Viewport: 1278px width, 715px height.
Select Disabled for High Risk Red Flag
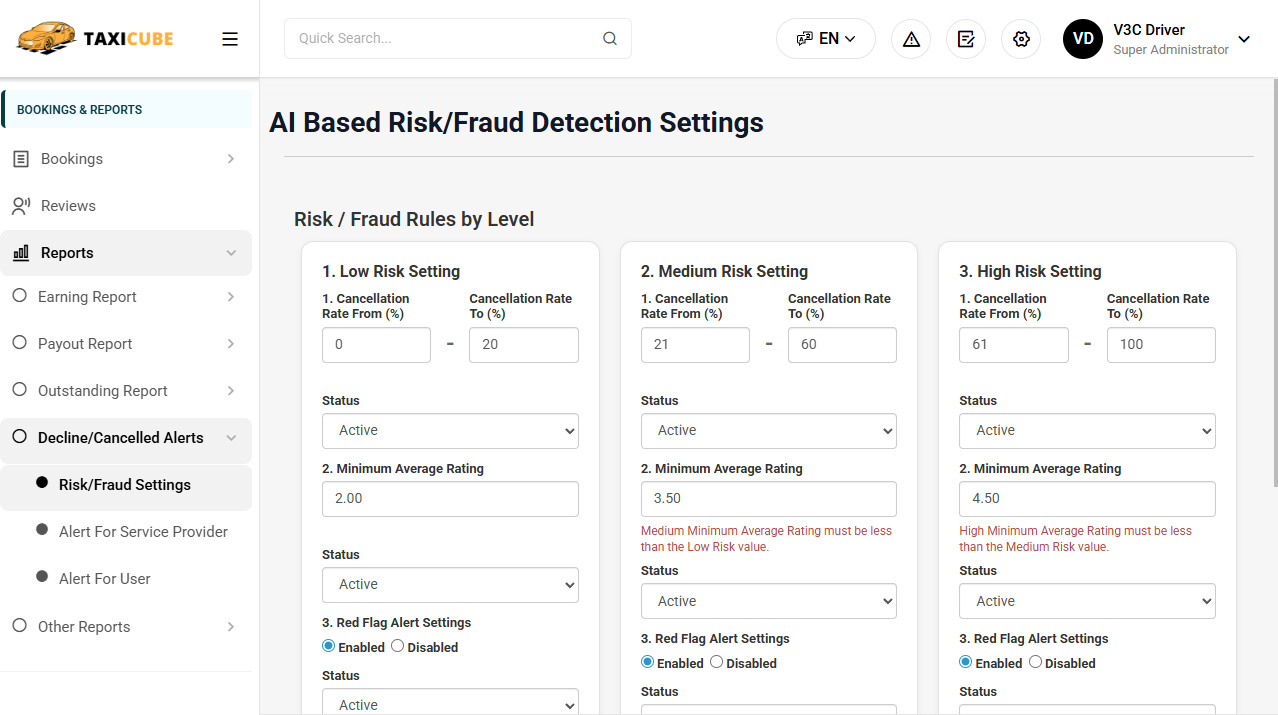tap(1035, 662)
